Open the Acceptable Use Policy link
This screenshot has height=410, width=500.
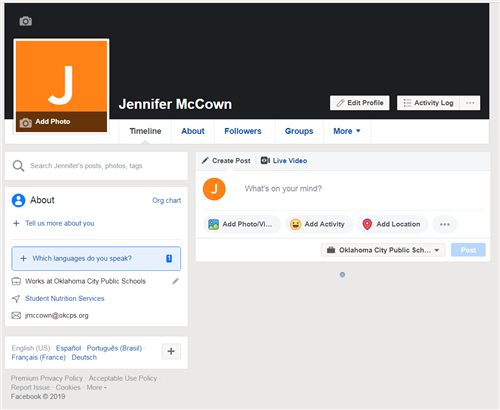coord(123,378)
